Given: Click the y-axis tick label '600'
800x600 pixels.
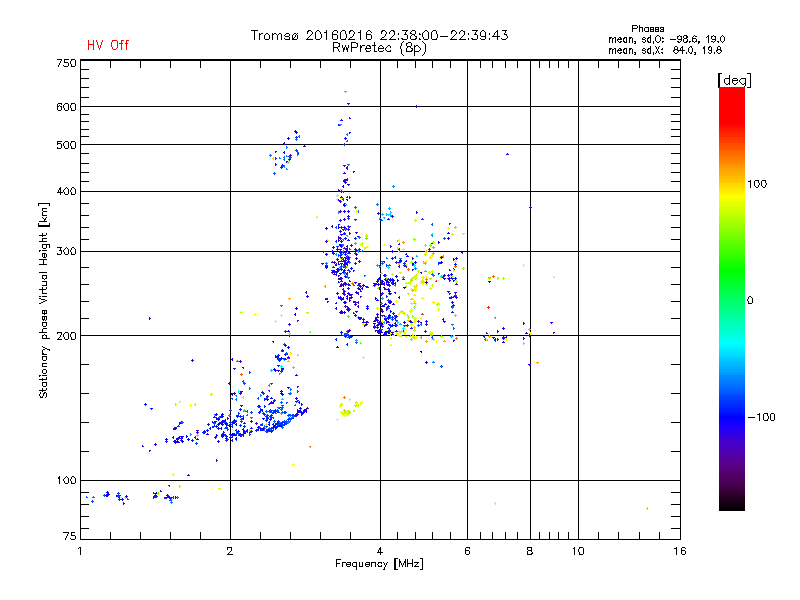Looking at the screenshot, I should [66, 107].
